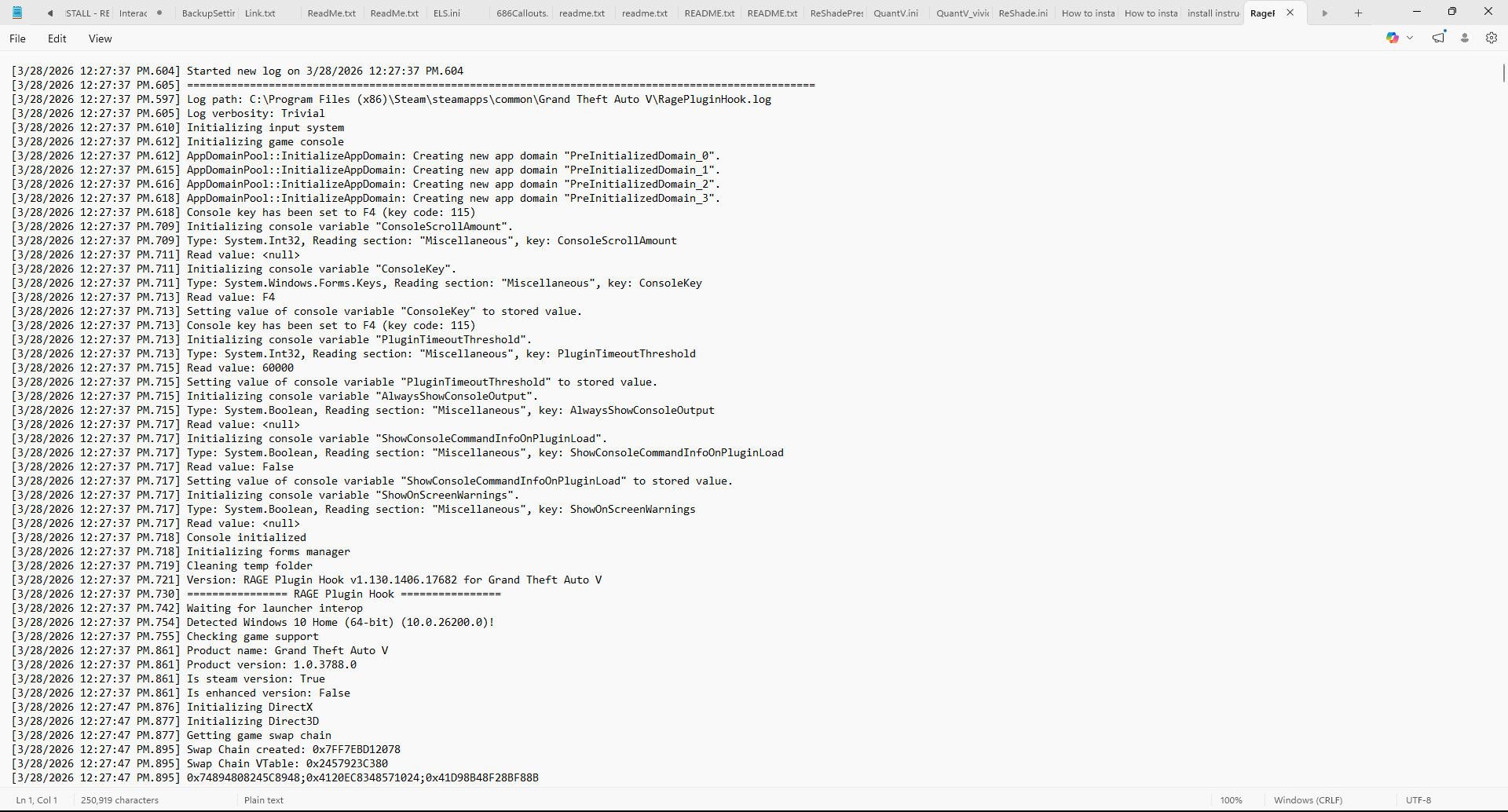1508x812 pixels.
Task: Click the Plain text format indicator
Action: pyautogui.click(x=264, y=800)
